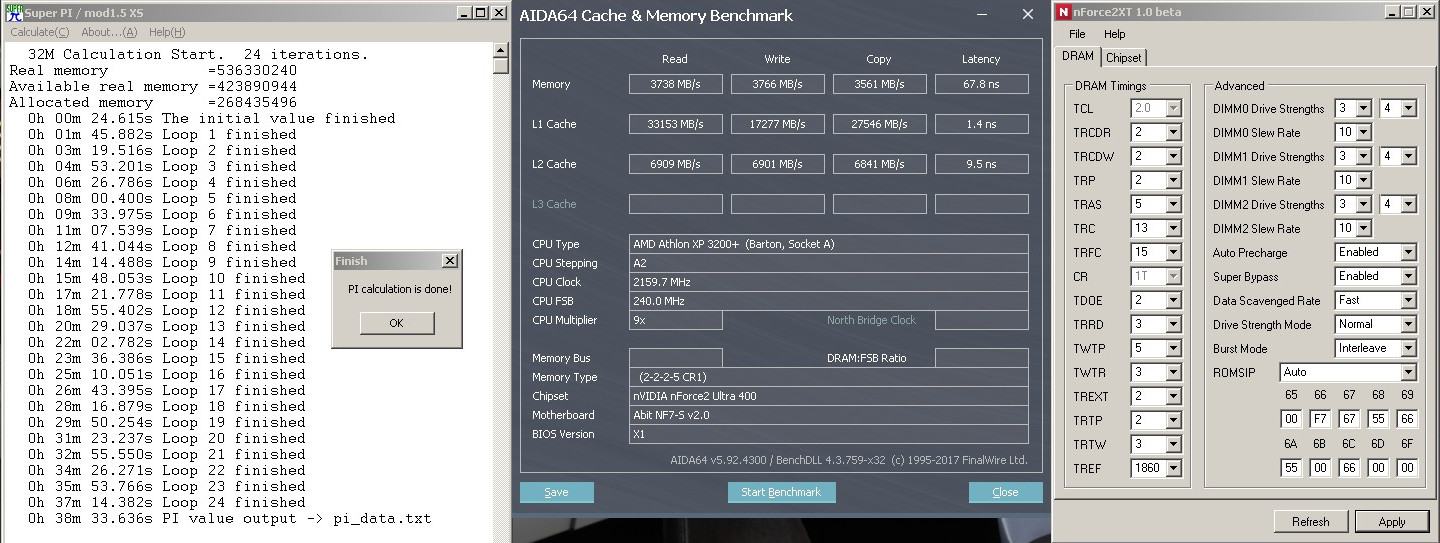This screenshot has height=543, width=1440.
Task: Click Super PI title bar icon
Action: tap(13, 11)
